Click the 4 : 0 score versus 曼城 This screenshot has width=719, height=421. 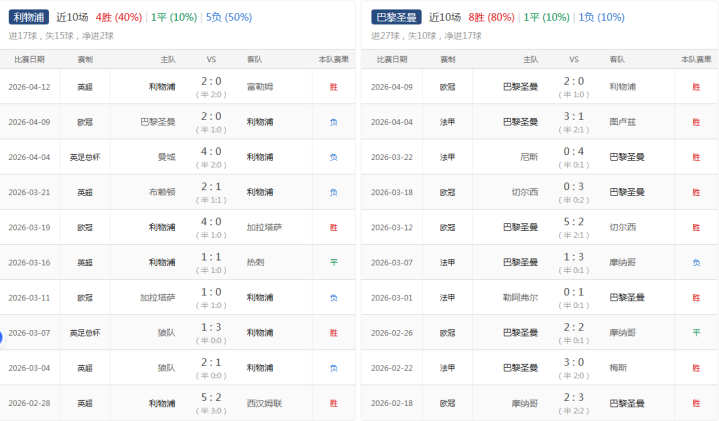[211, 151]
